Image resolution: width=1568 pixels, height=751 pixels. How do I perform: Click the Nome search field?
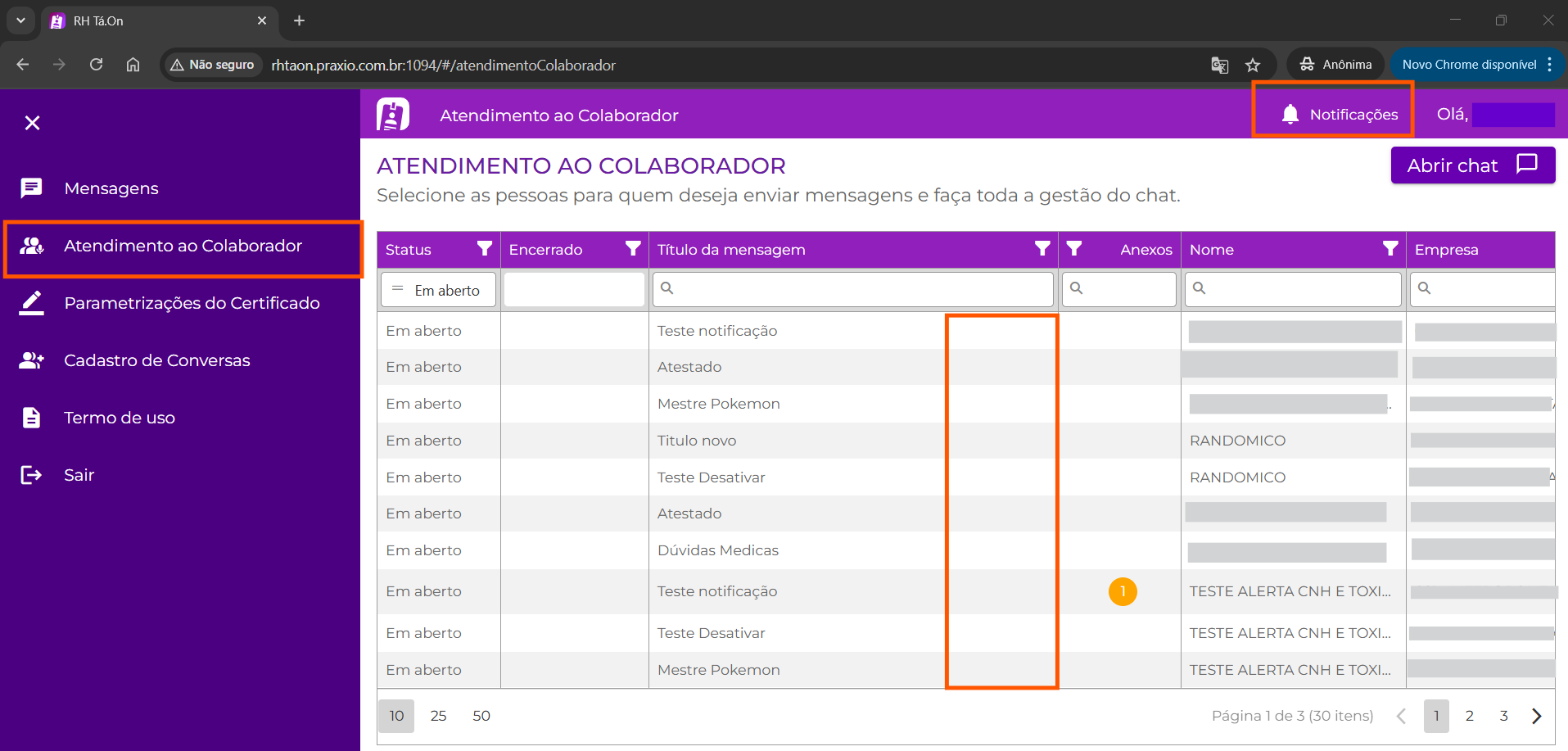pos(1293,289)
